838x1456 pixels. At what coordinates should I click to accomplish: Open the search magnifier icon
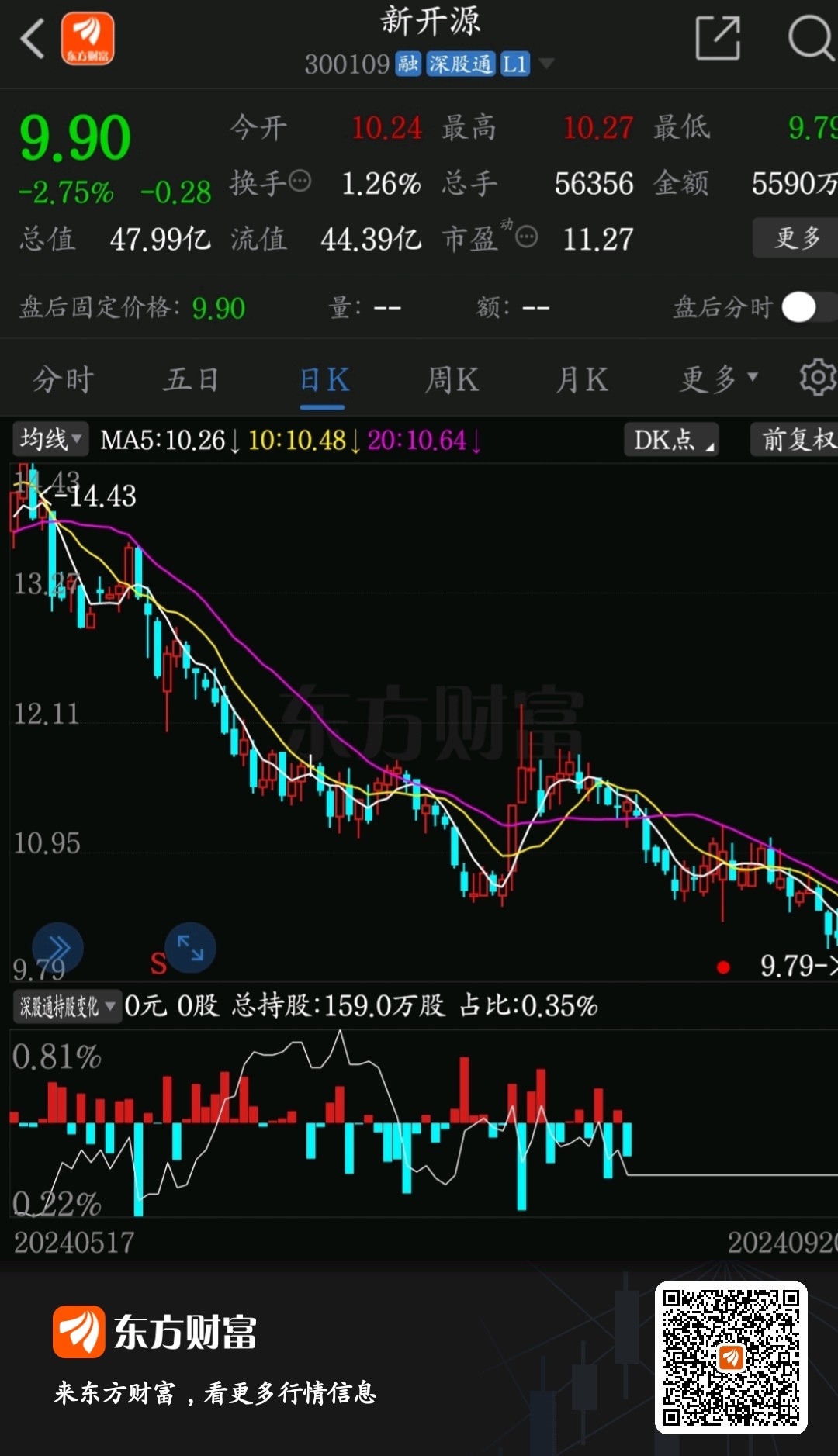coord(811,37)
